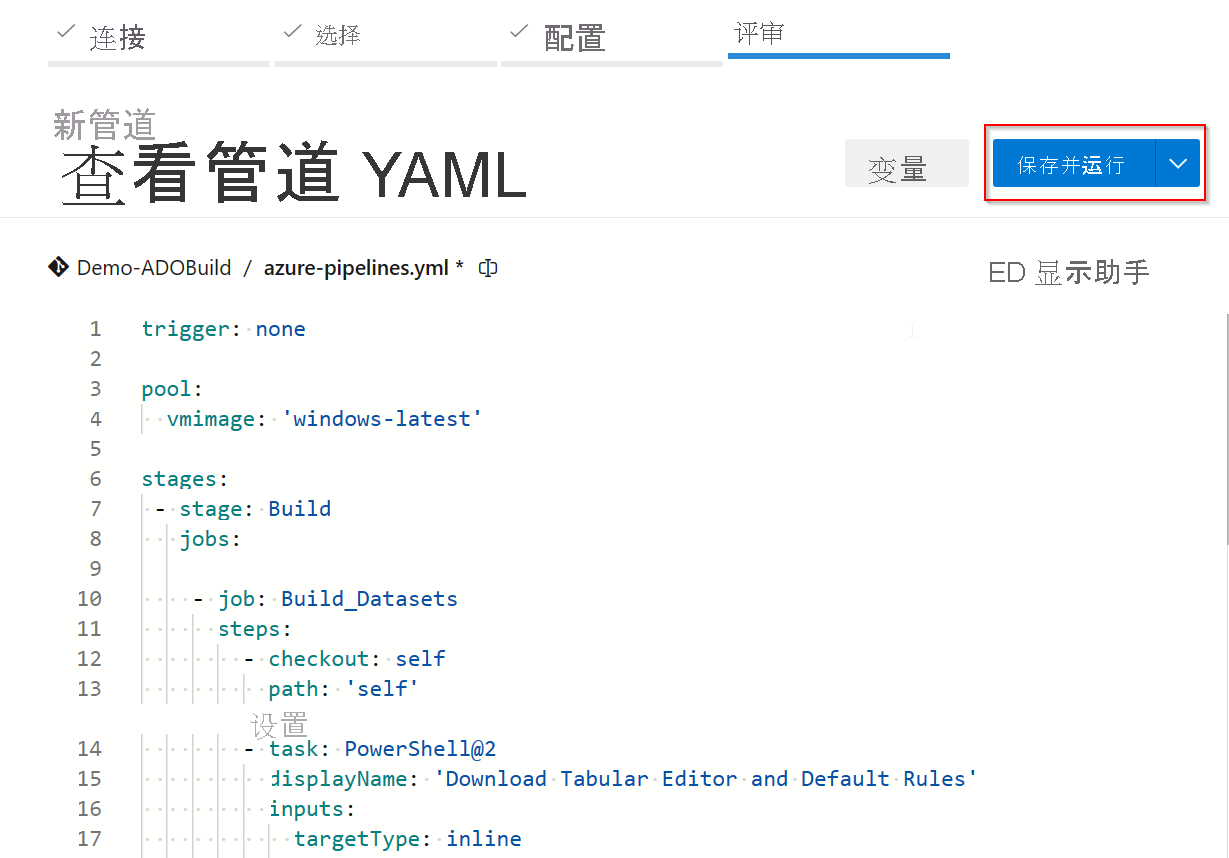
Task: Click the 'pool:' key on line 3
Action: pyautogui.click(x=173, y=389)
